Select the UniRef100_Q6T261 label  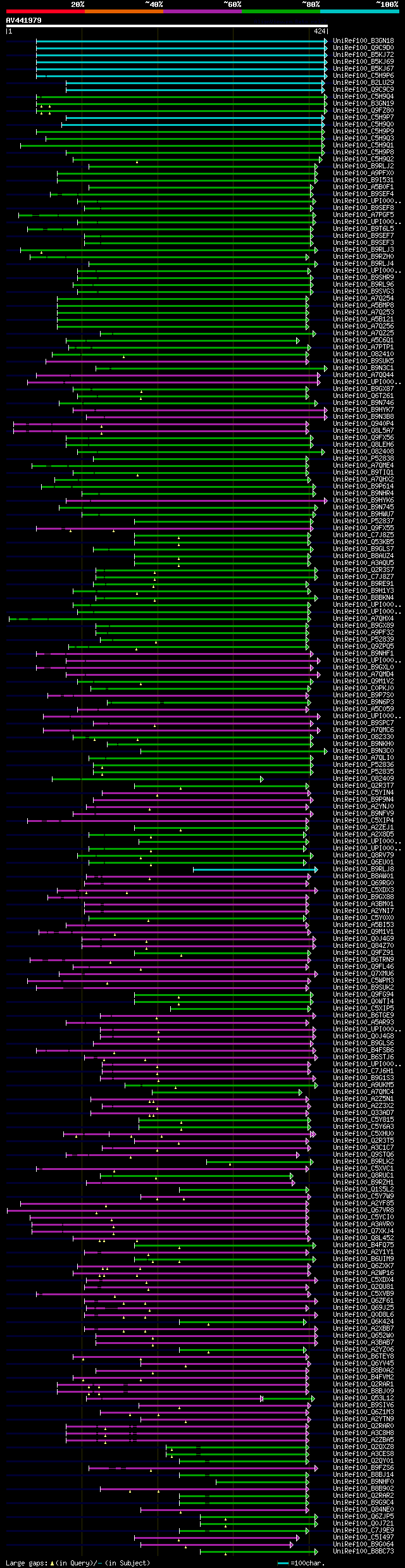[x=363, y=396]
